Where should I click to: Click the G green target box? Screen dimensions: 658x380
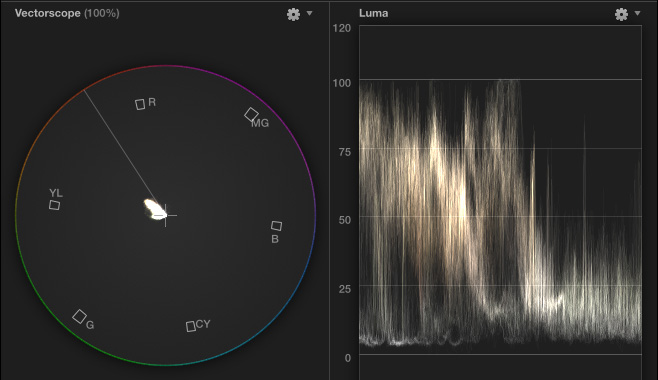pos(79,317)
